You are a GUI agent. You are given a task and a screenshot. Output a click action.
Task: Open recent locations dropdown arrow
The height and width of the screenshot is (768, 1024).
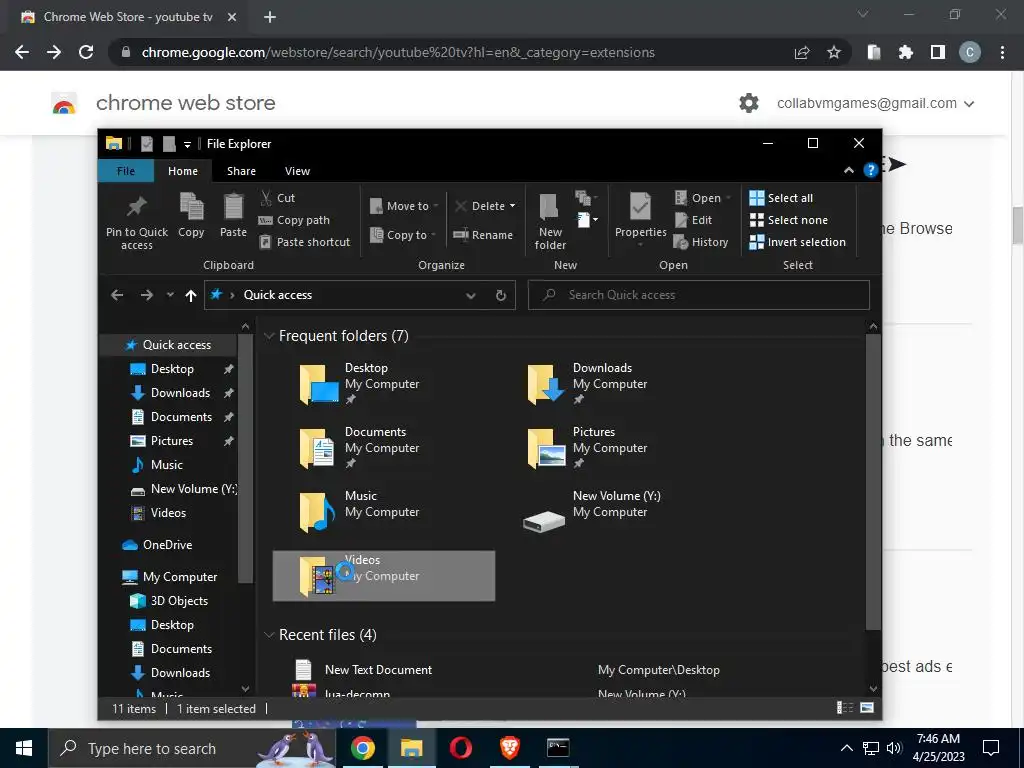click(170, 295)
